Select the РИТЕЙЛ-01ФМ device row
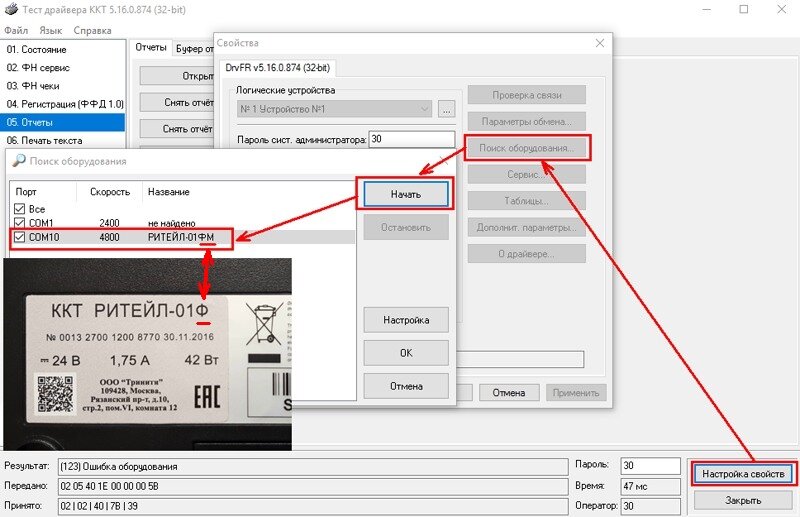The height and width of the screenshot is (517, 800). (181, 237)
